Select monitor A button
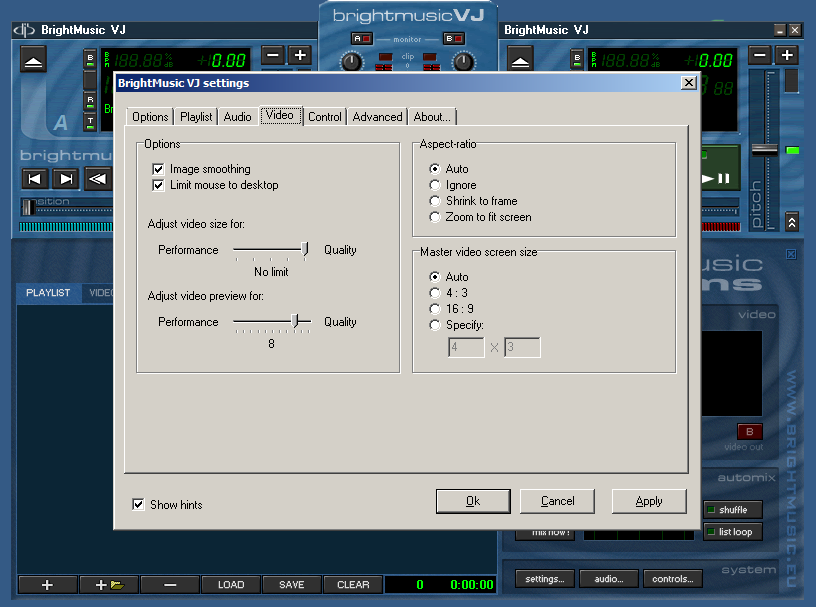Screen dimensions: 816x607 coord(362,39)
